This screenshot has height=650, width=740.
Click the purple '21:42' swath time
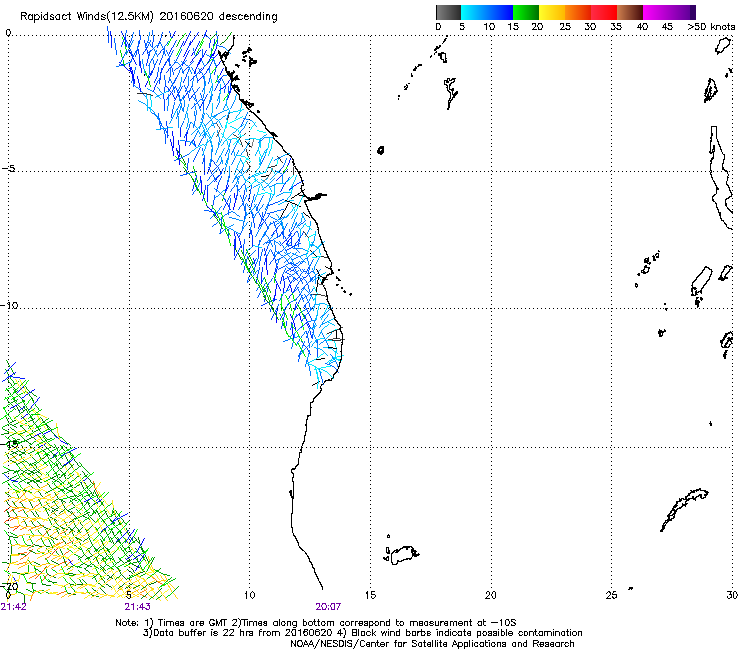14,607
